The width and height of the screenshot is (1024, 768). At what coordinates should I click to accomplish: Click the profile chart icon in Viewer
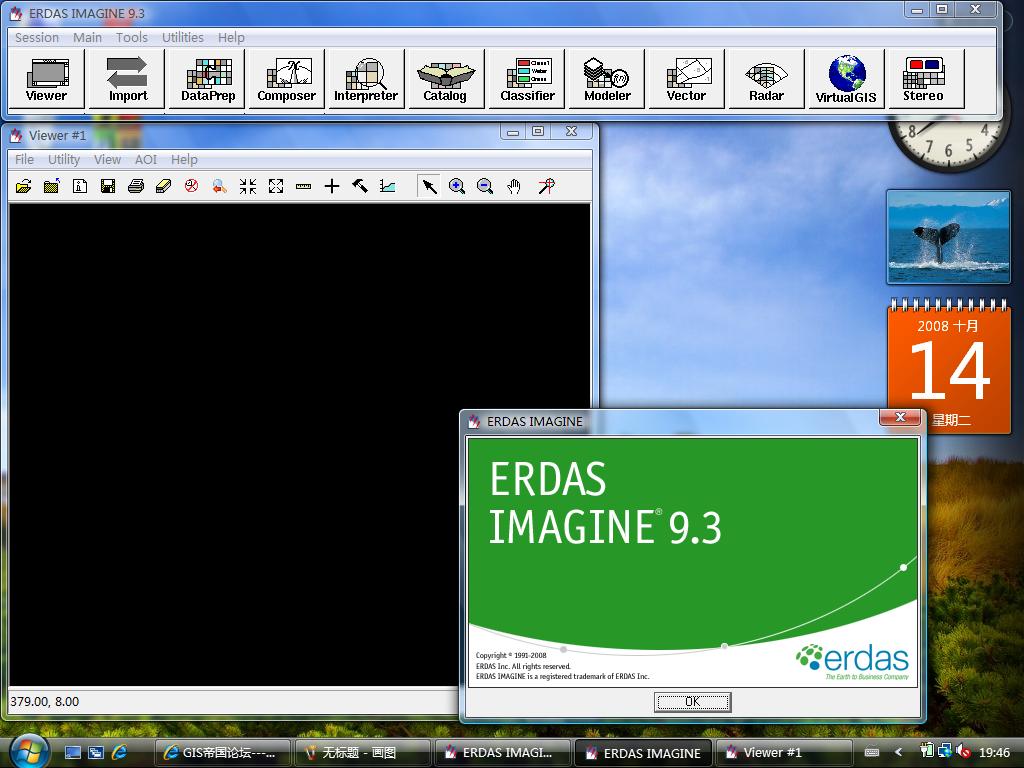[388, 187]
